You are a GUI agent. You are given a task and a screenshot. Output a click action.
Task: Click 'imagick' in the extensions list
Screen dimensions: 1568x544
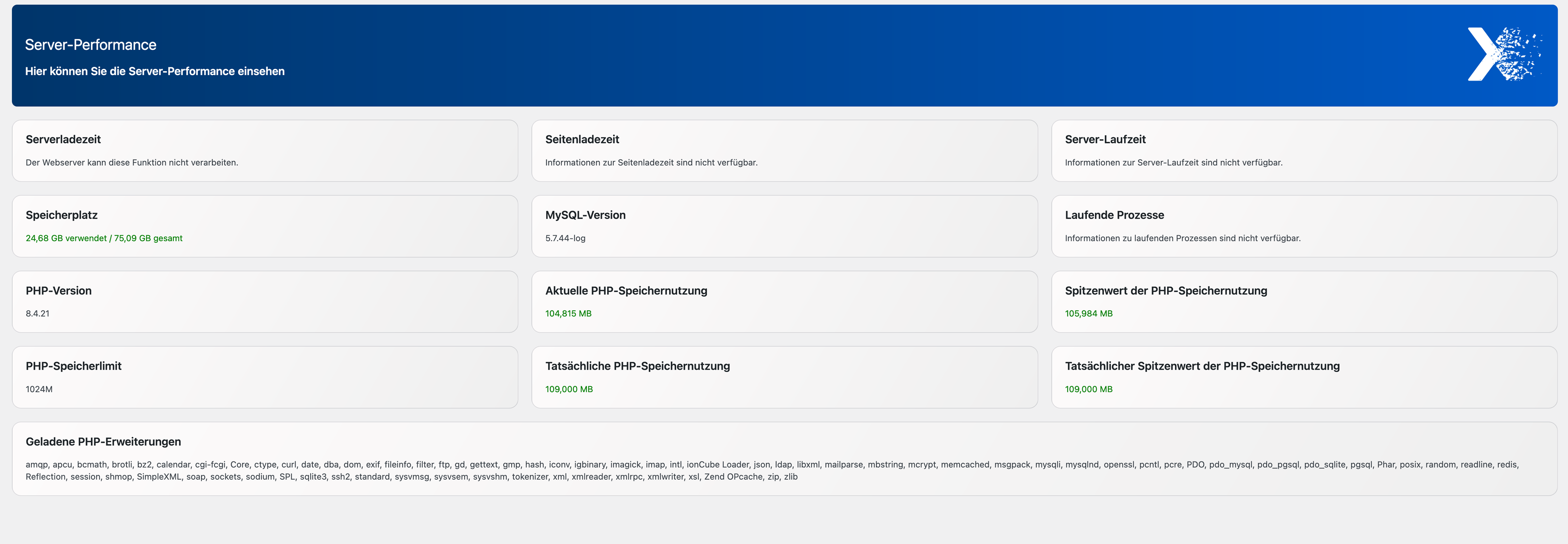pos(625,464)
